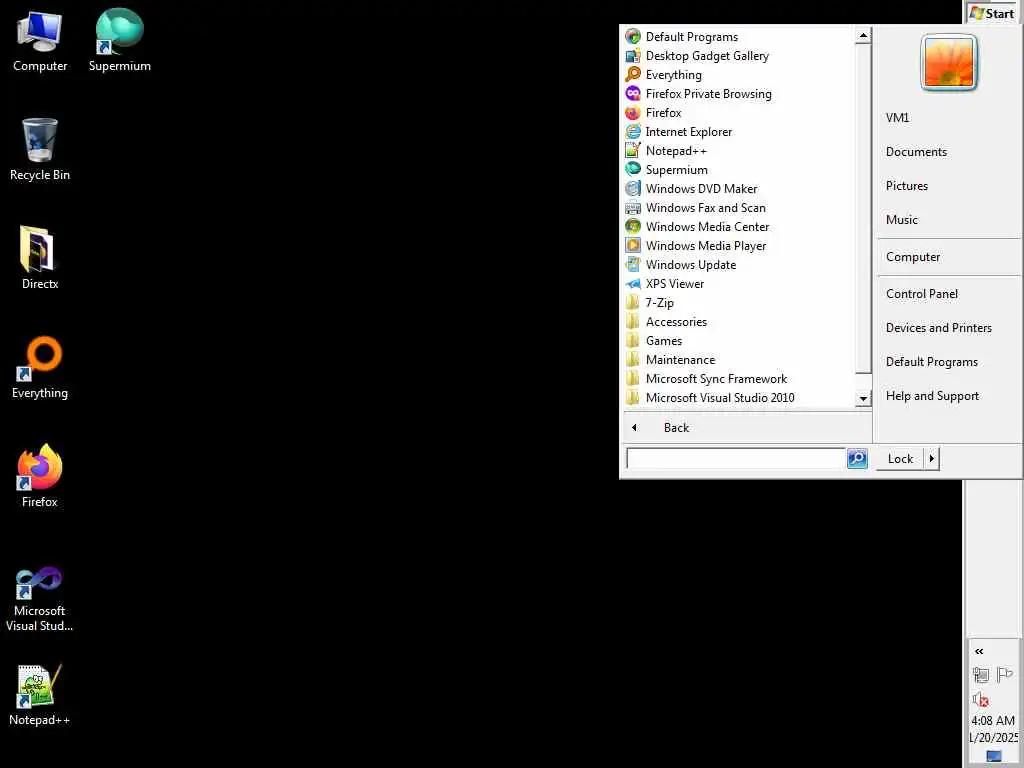Image resolution: width=1024 pixels, height=768 pixels.
Task: Click in the Start menu search box
Action: click(736, 458)
